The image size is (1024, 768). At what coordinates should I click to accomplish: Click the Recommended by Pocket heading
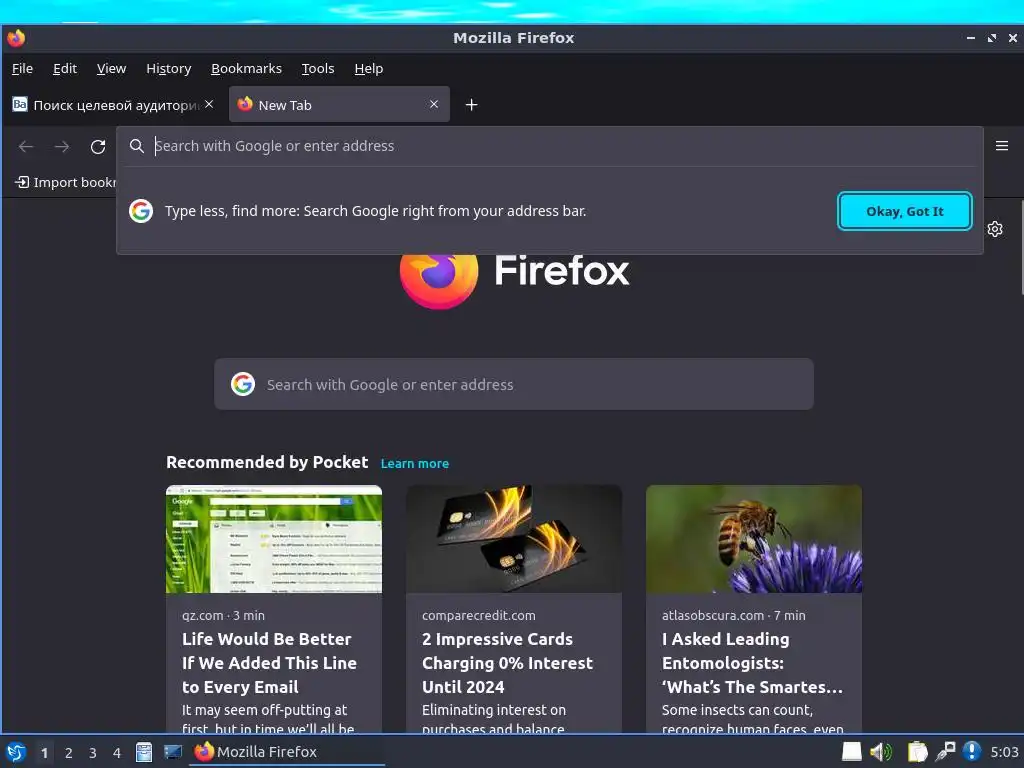pyautogui.click(x=267, y=462)
